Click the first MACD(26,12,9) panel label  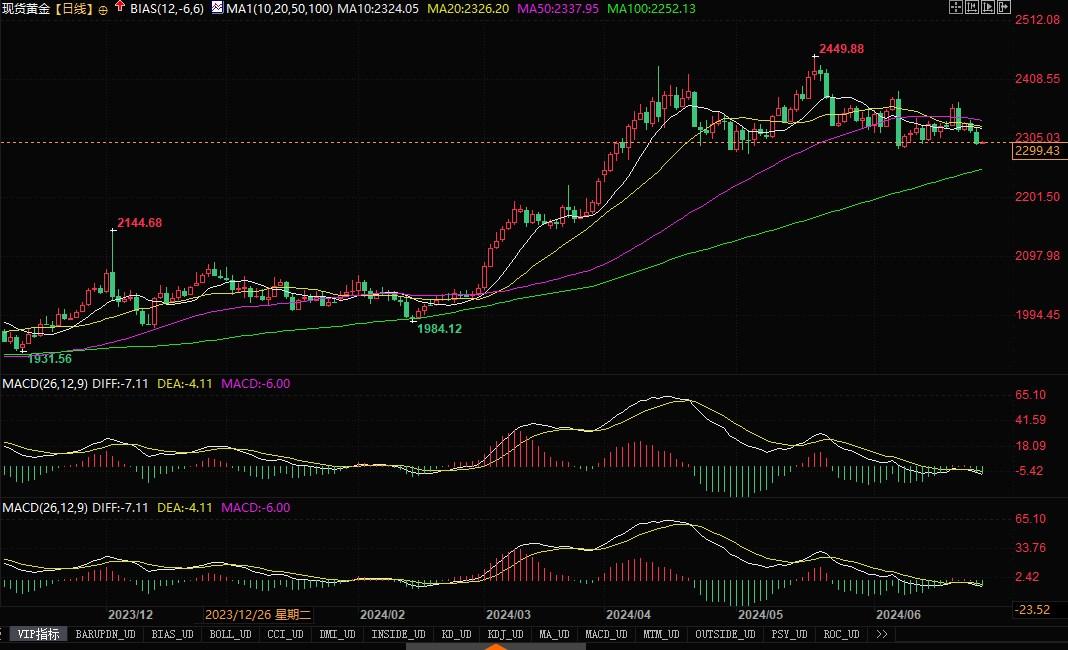pos(48,383)
